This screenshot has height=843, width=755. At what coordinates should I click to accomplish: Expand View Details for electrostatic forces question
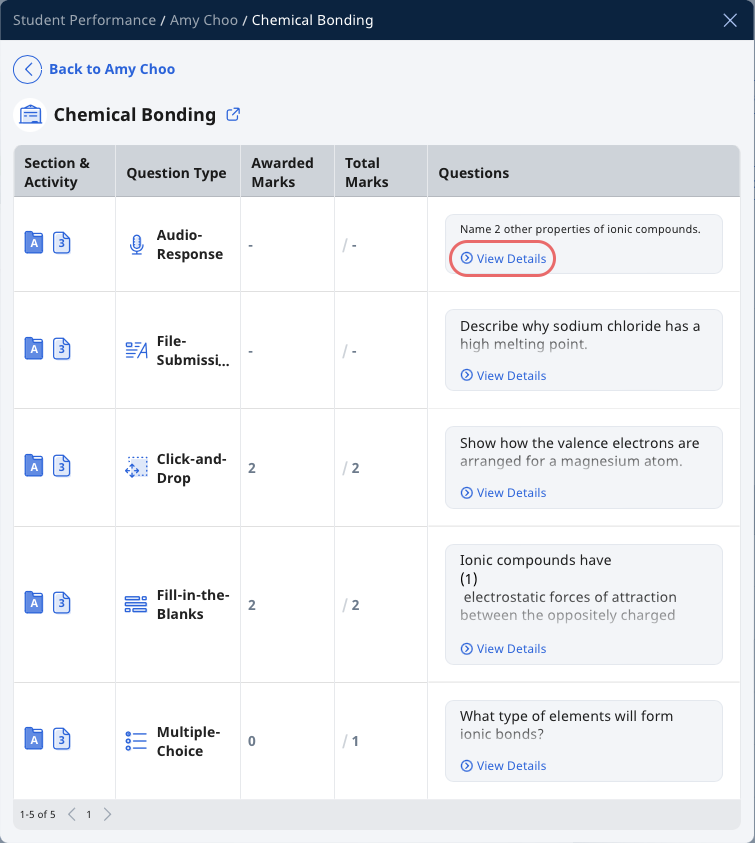[503, 649]
